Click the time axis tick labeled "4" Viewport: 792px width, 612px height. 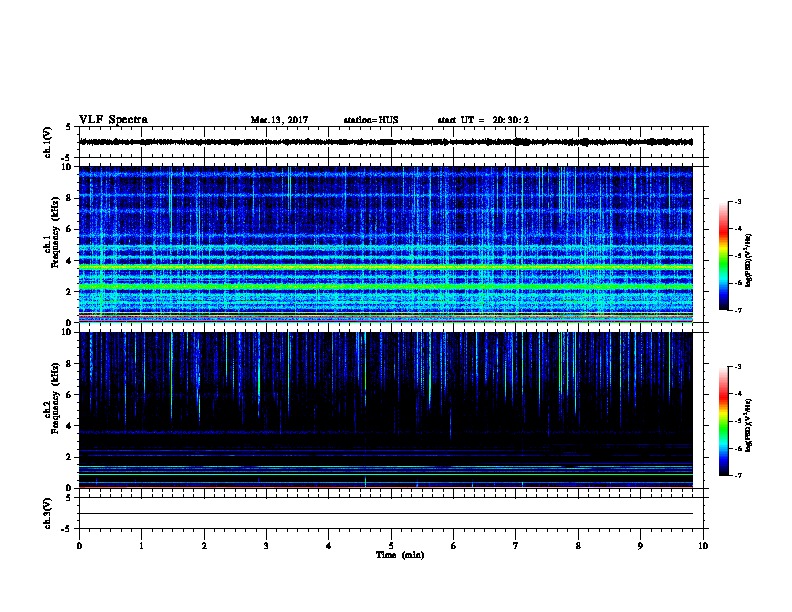pos(329,546)
